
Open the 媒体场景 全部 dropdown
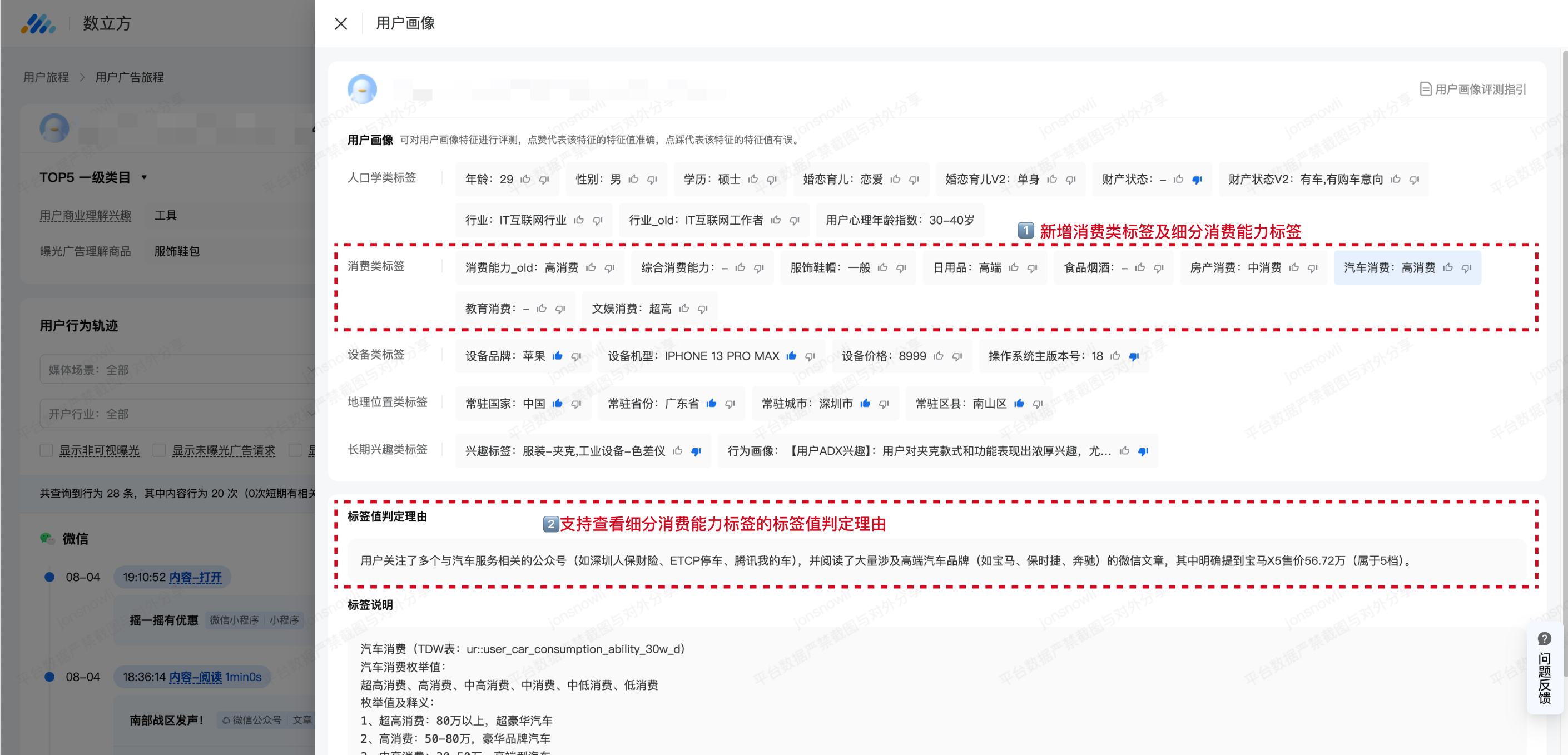click(176, 370)
